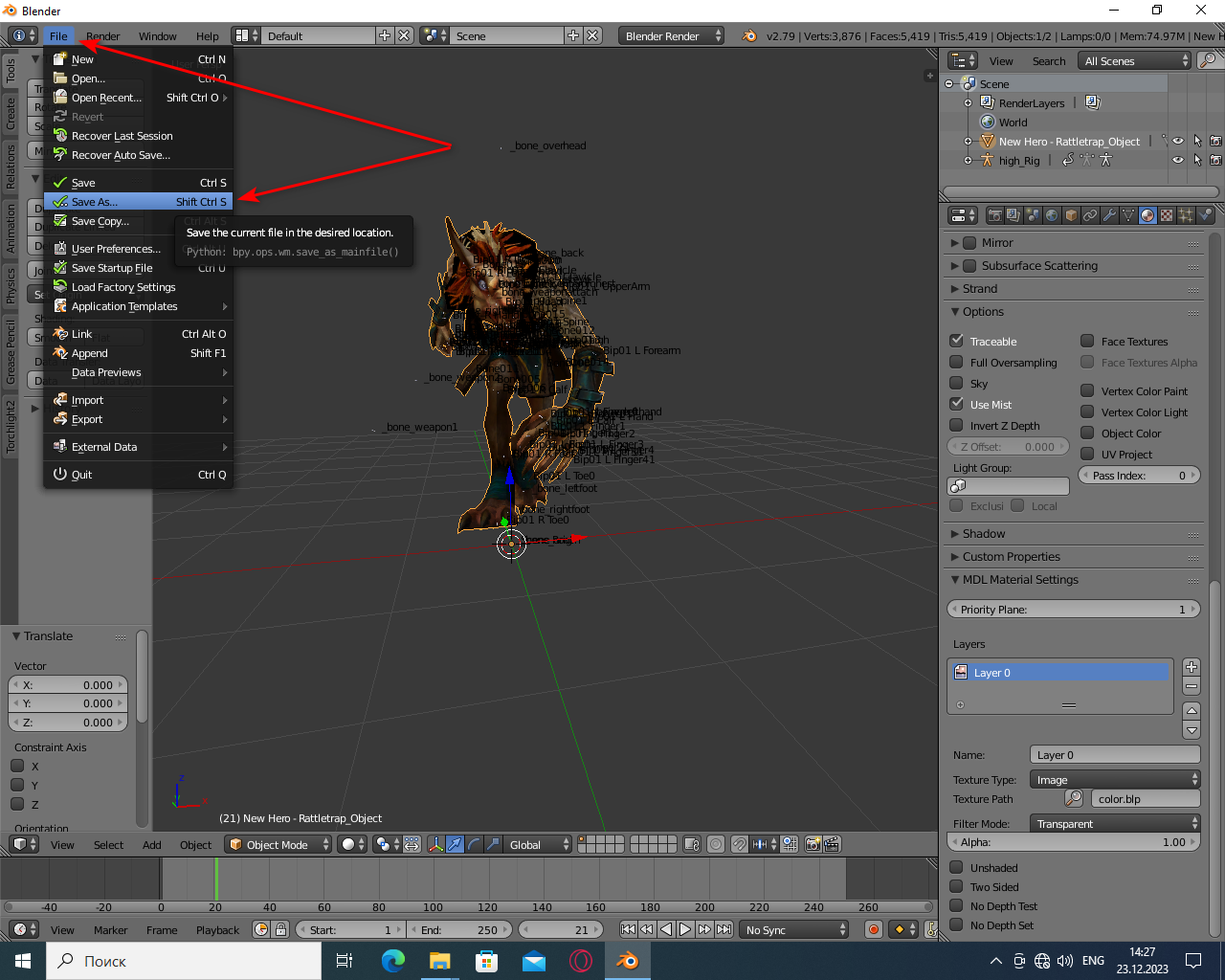Disable the Traceable checkbox
Image resolution: width=1225 pixels, height=980 pixels.
point(957,341)
